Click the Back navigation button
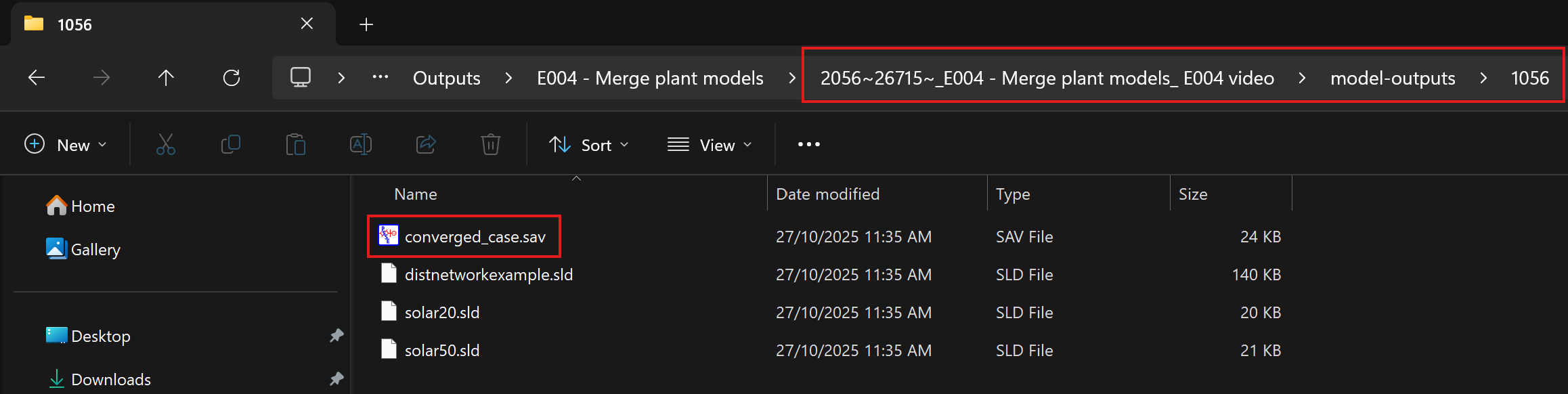This screenshot has width=1568, height=394. 37,77
